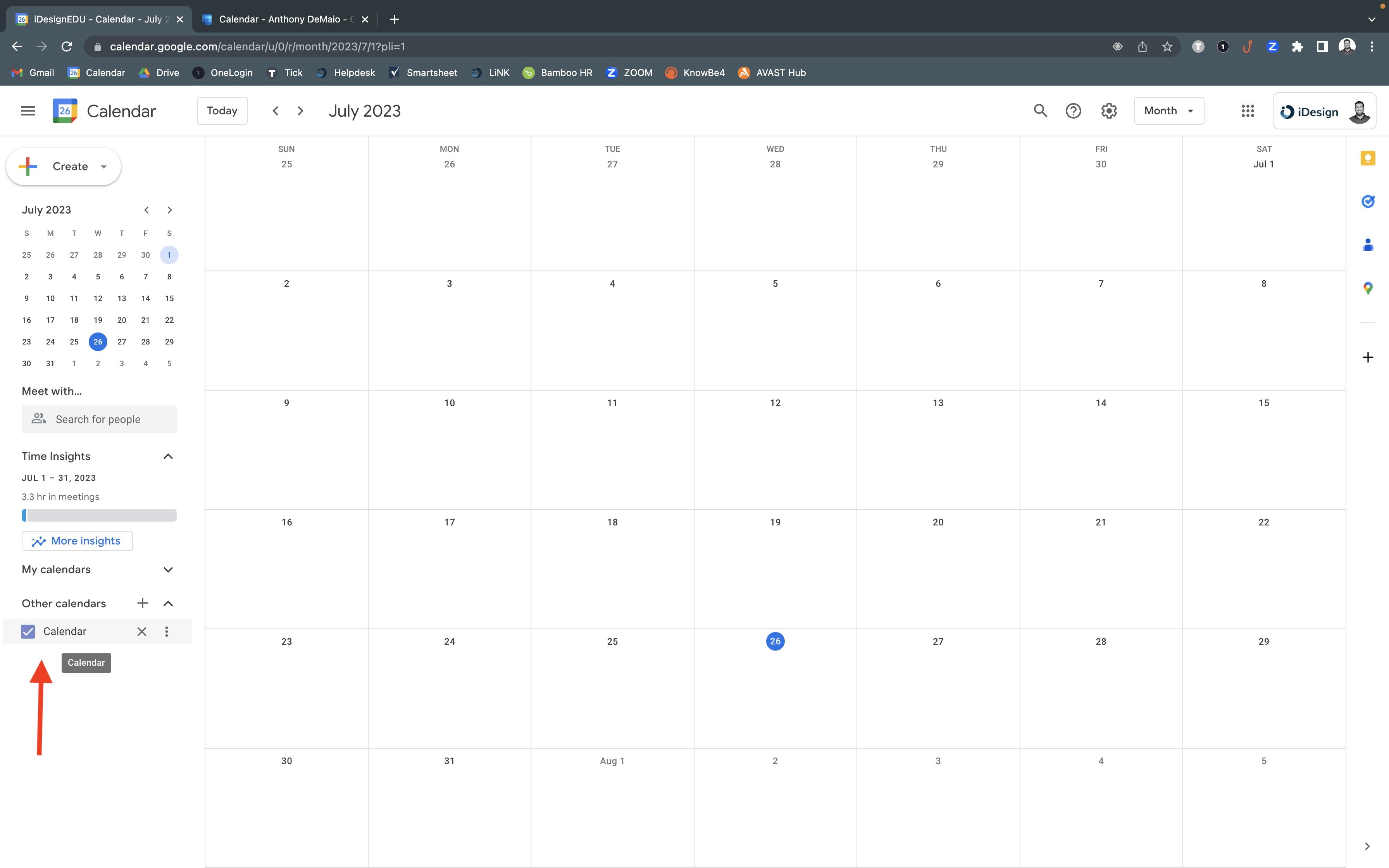Open the Google Keep side panel icon
Image resolution: width=1389 pixels, height=868 pixels.
(1368, 158)
